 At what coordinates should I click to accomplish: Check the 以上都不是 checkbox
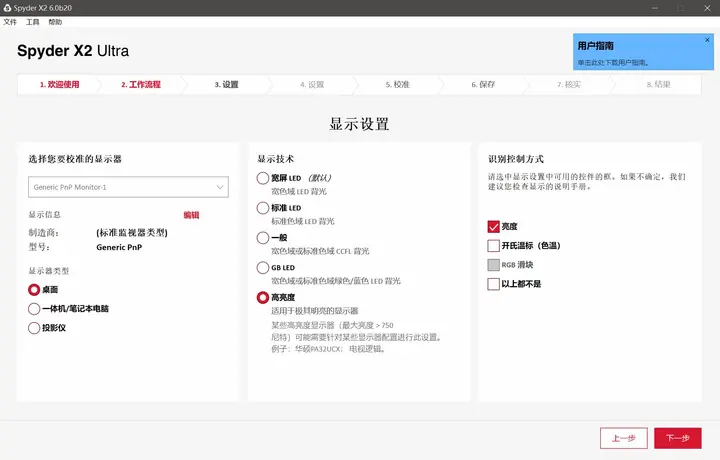pyautogui.click(x=494, y=284)
